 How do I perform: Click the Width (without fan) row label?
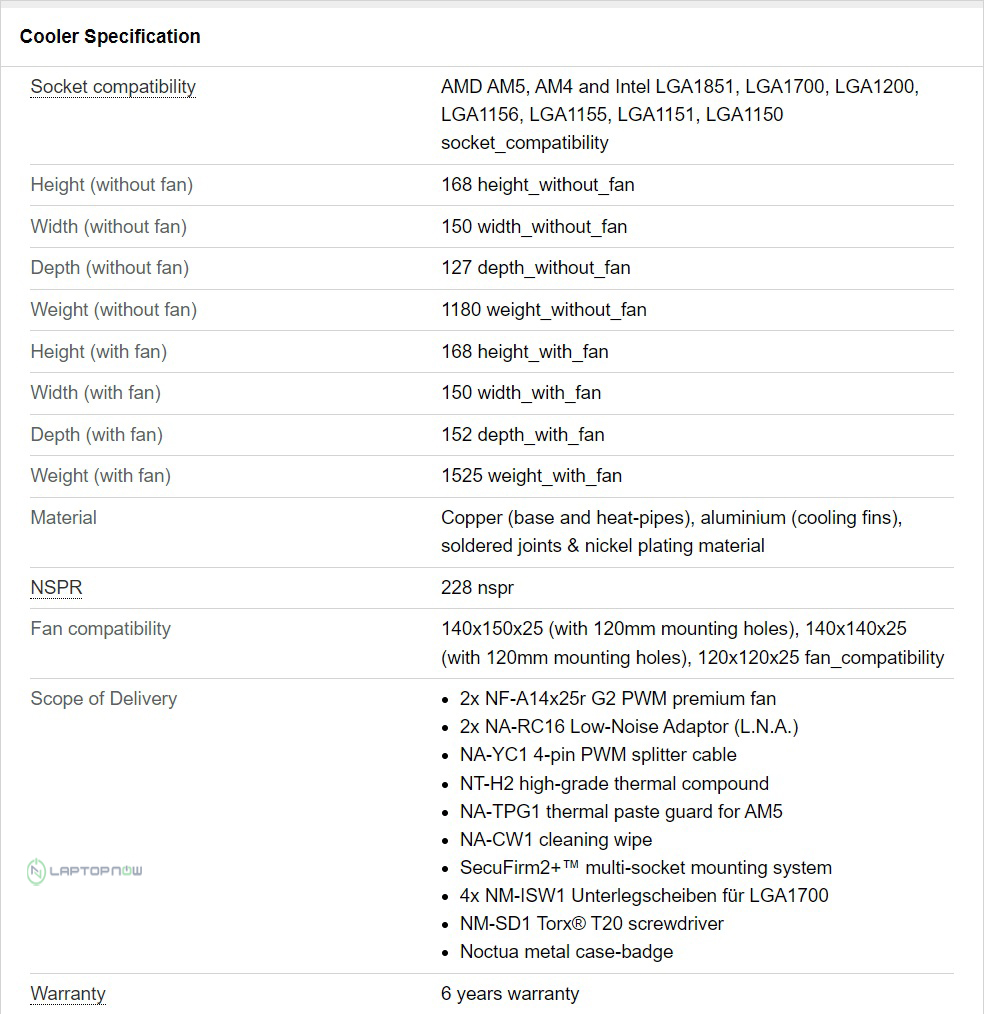point(109,227)
